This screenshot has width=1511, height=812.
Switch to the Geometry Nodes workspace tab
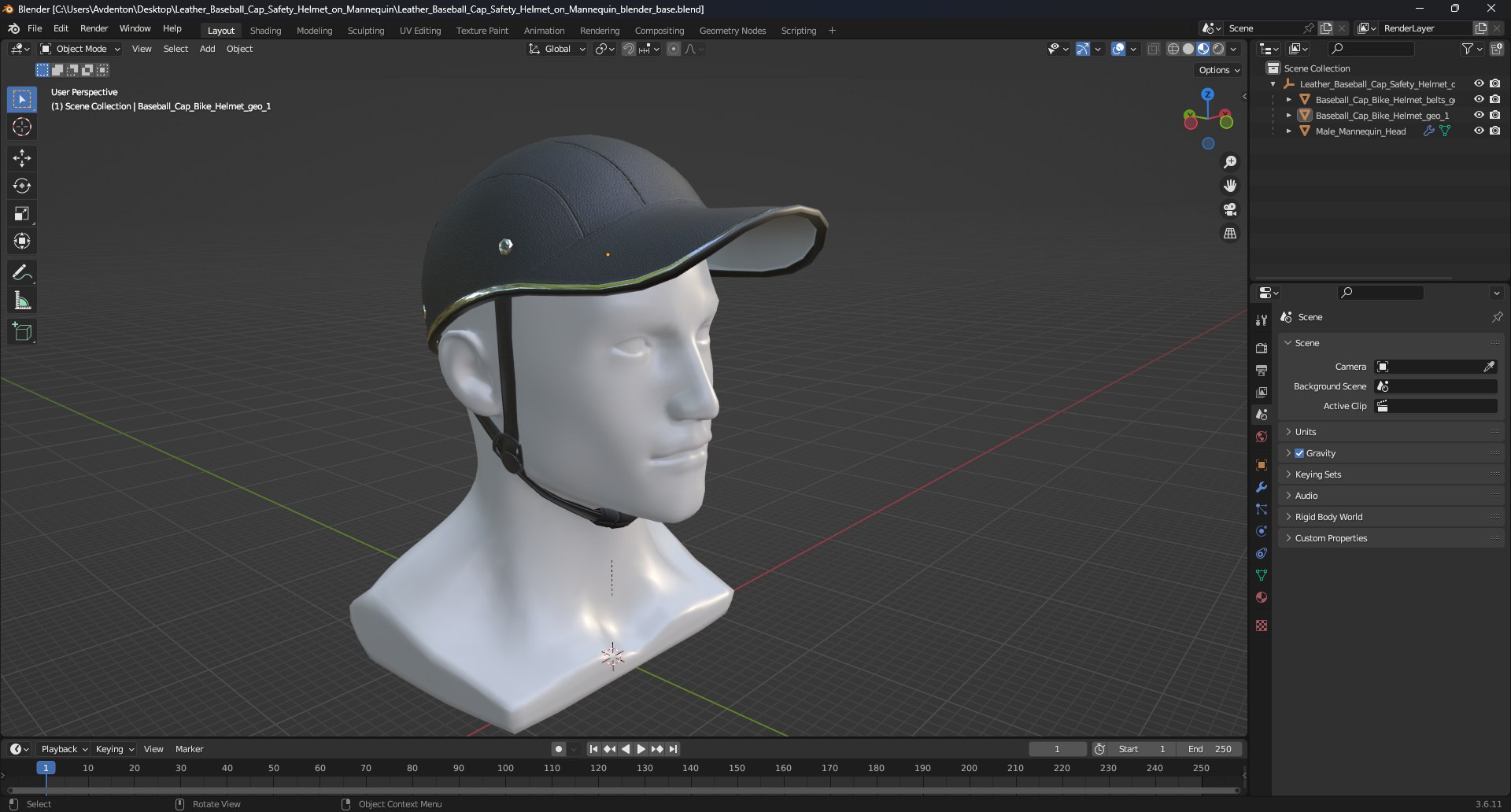pyautogui.click(x=732, y=31)
